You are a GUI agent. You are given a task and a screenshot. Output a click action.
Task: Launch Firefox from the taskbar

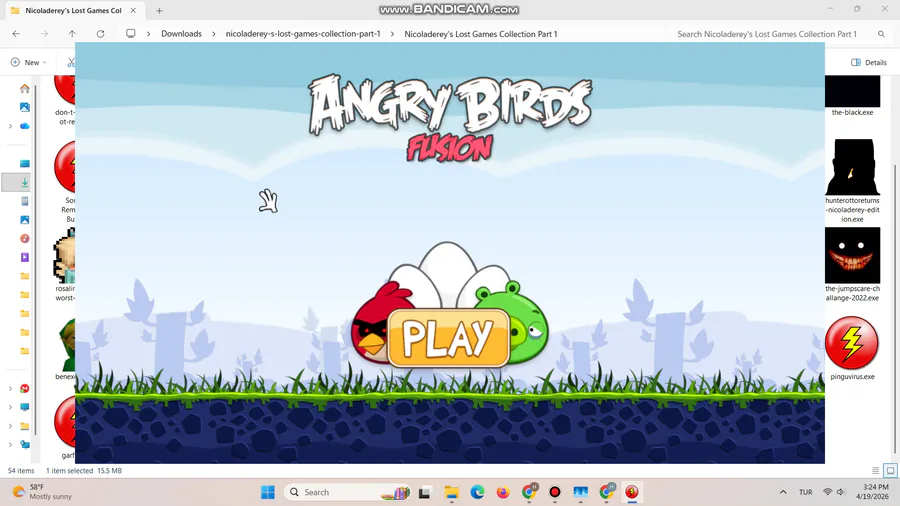(x=503, y=492)
